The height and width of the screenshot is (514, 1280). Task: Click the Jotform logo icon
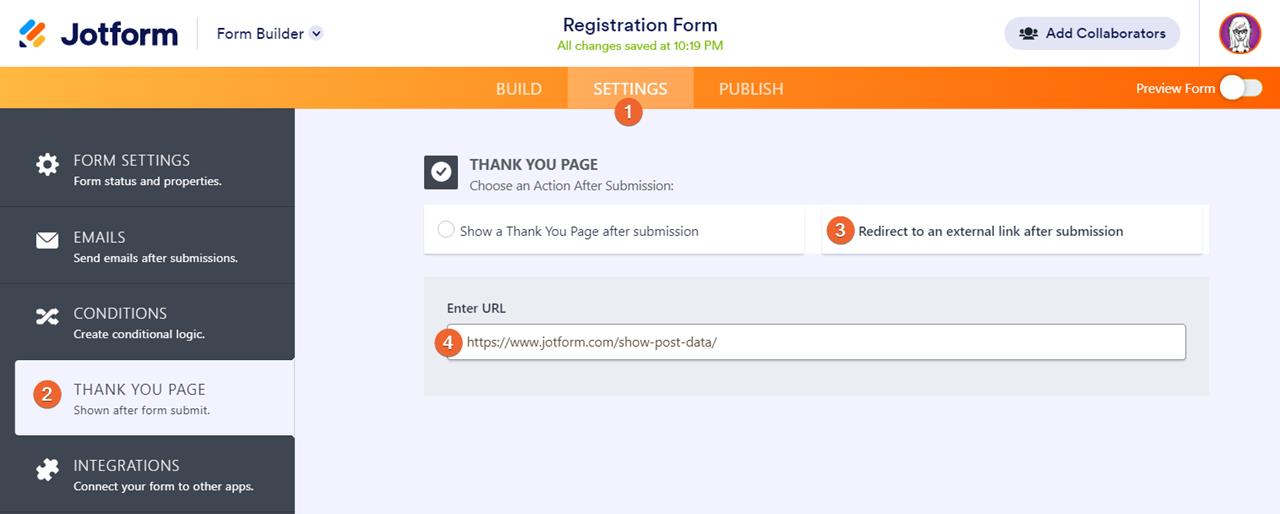pyautogui.click(x=33, y=34)
